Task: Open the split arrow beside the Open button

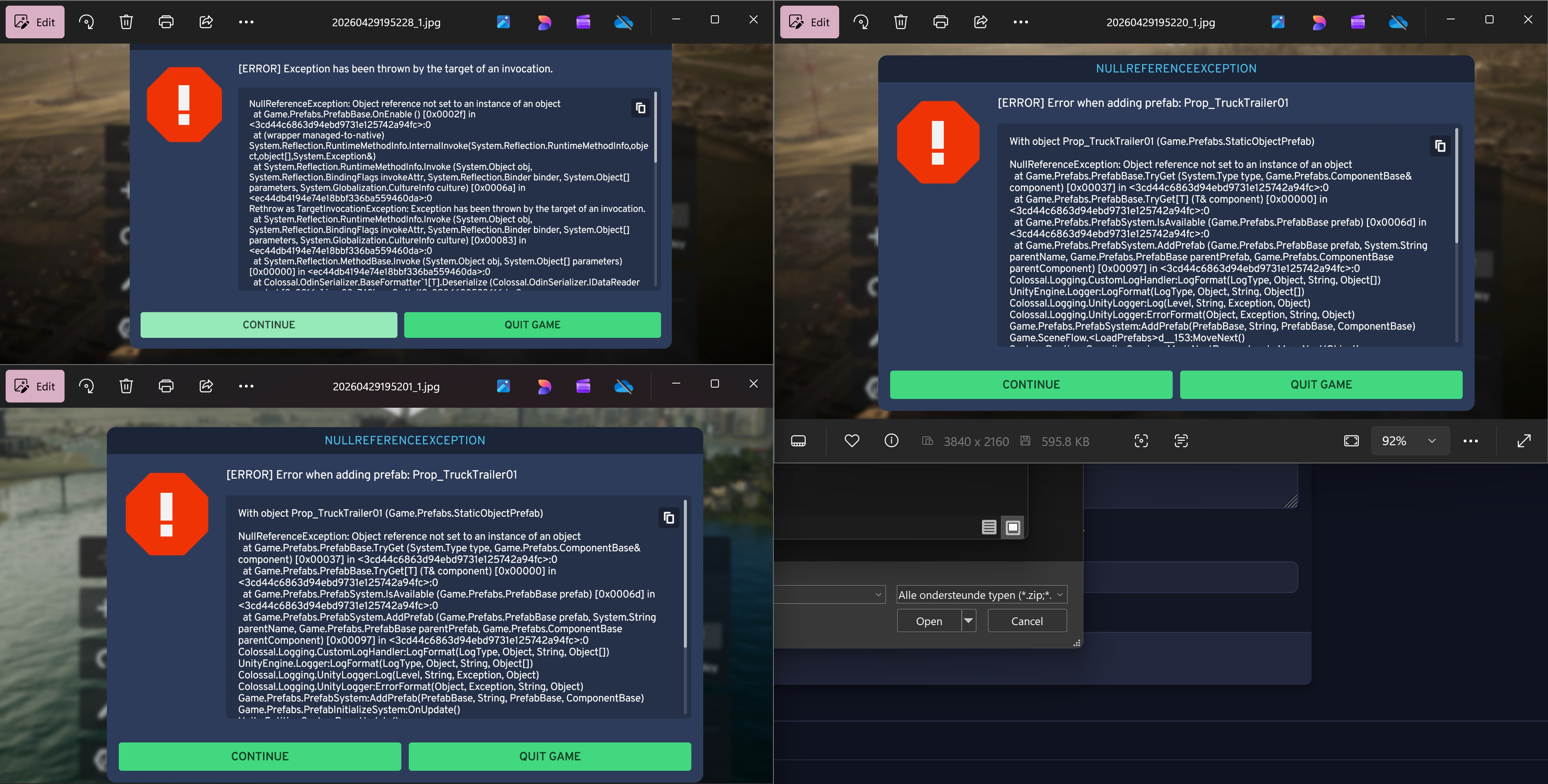Action: [968, 621]
